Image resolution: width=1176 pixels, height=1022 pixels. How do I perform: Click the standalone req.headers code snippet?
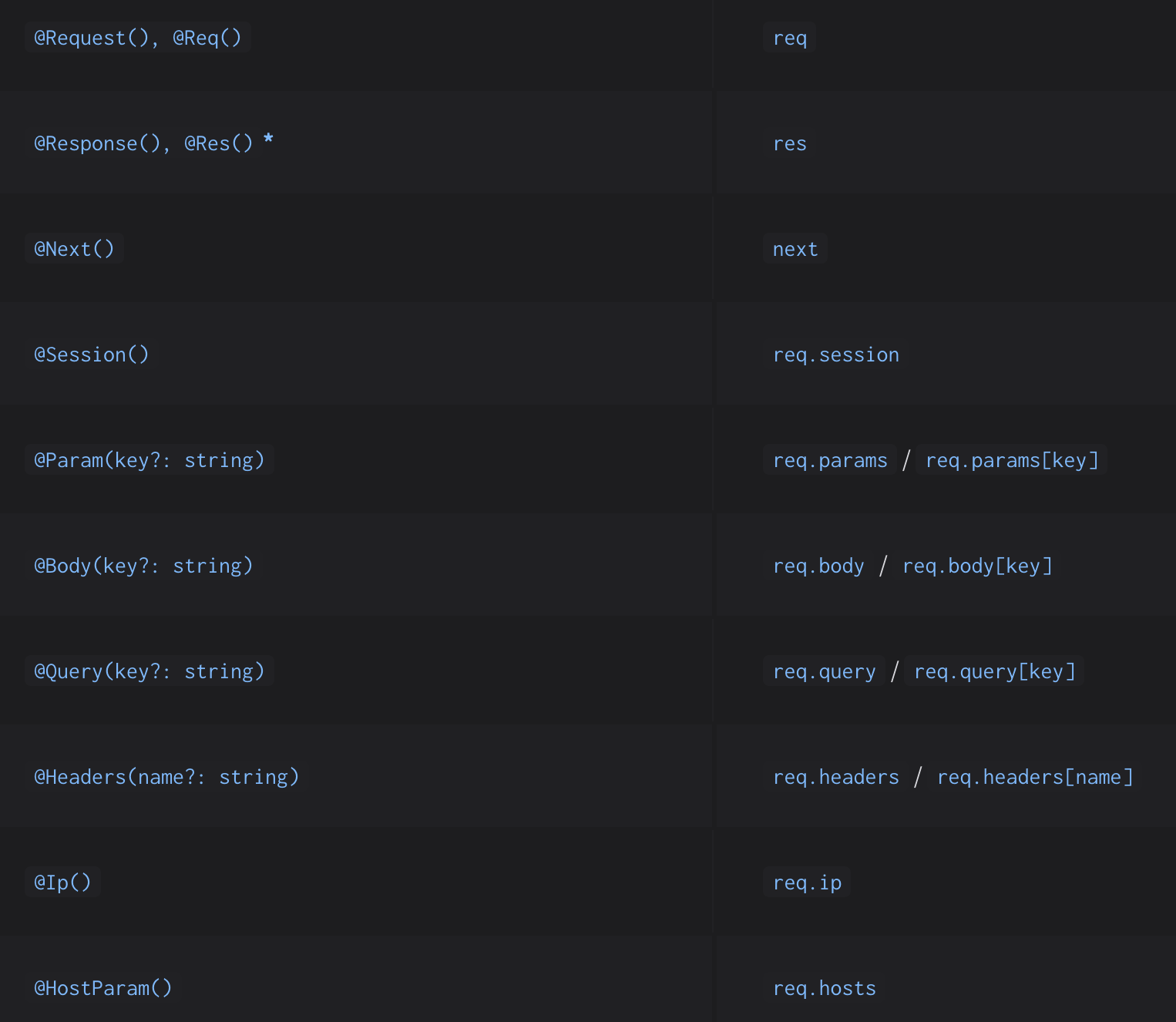[x=835, y=777]
